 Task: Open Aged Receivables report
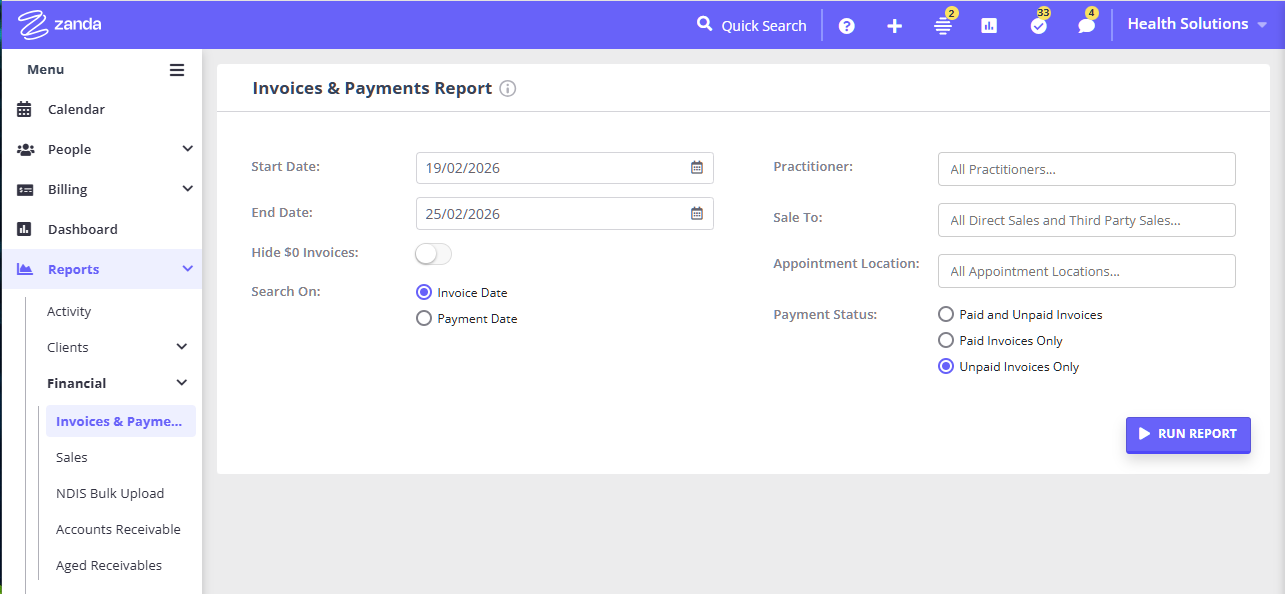(x=109, y=565)
